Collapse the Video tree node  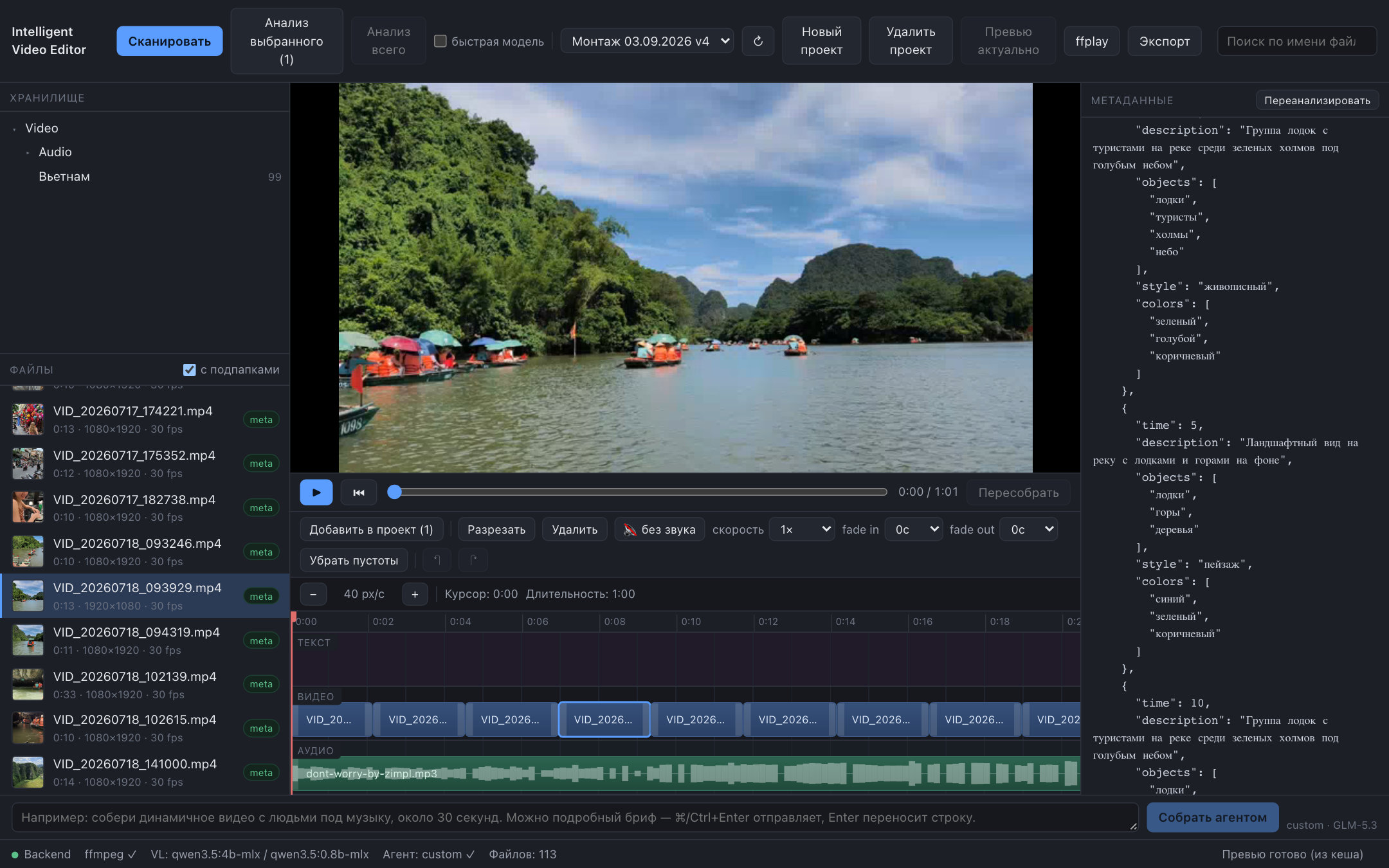tap(14, 129)
